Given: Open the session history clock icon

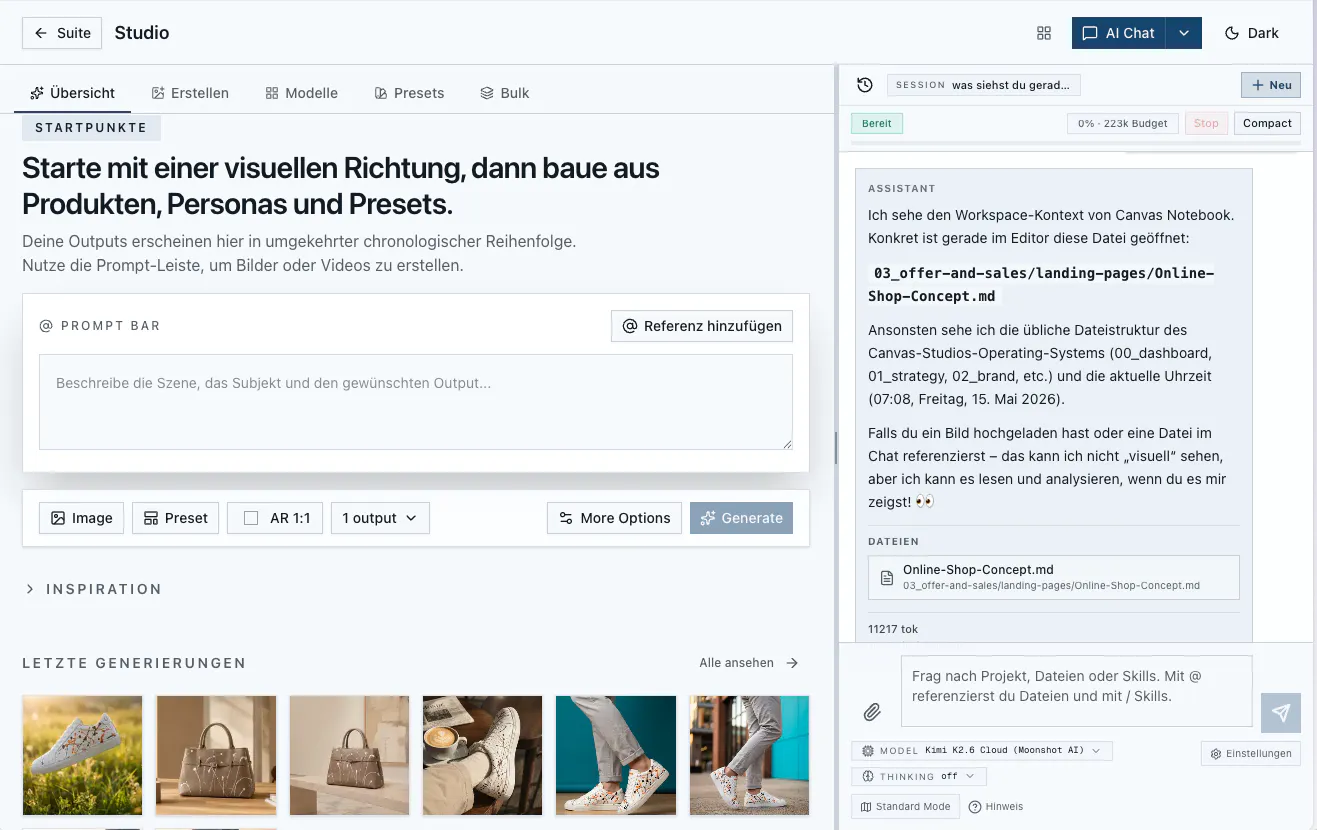Looking at the screenshot, I should click(x=865, y=85).
